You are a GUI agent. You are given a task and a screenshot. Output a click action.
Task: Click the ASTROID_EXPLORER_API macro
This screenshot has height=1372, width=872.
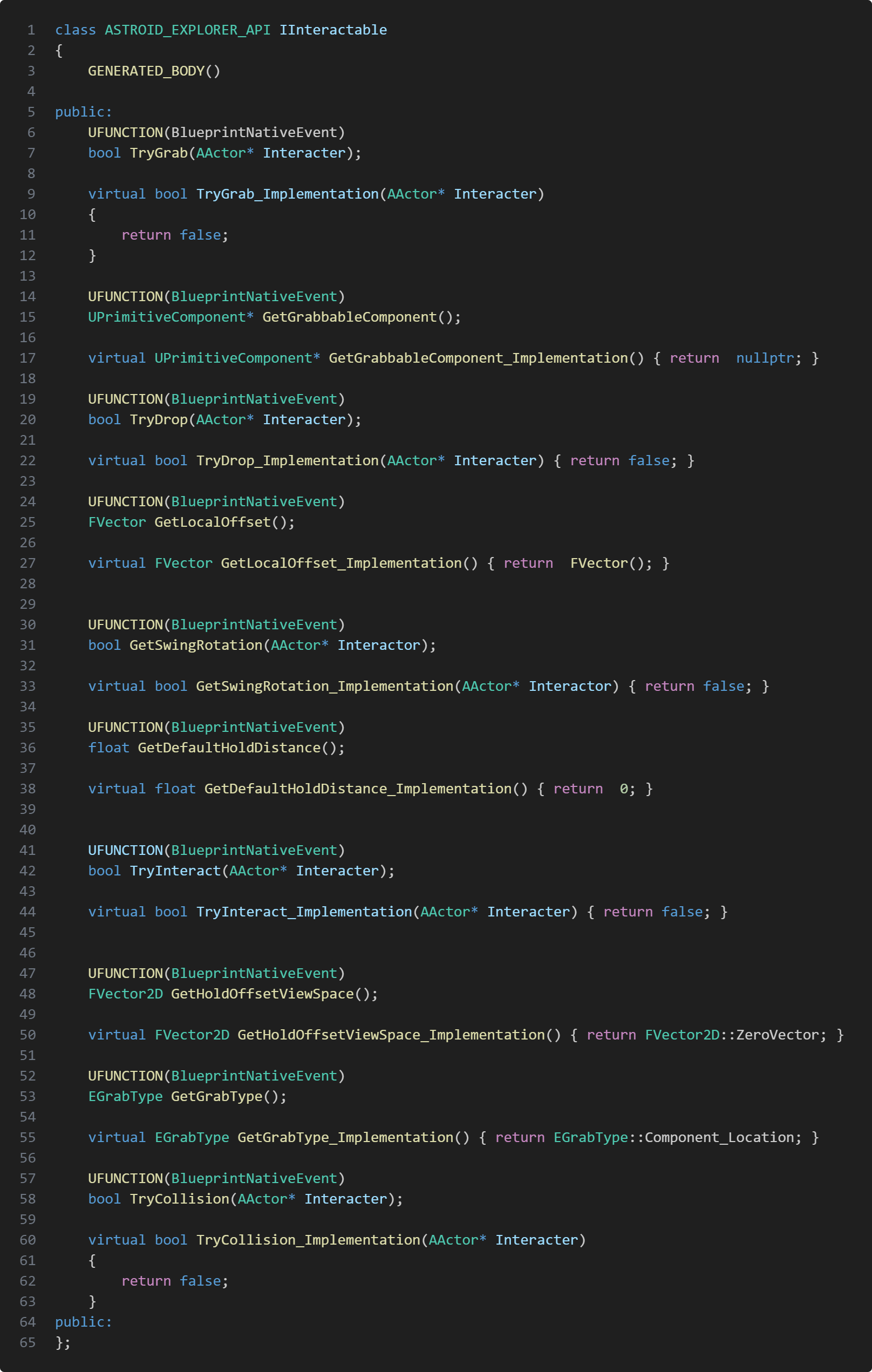(187, 30)
